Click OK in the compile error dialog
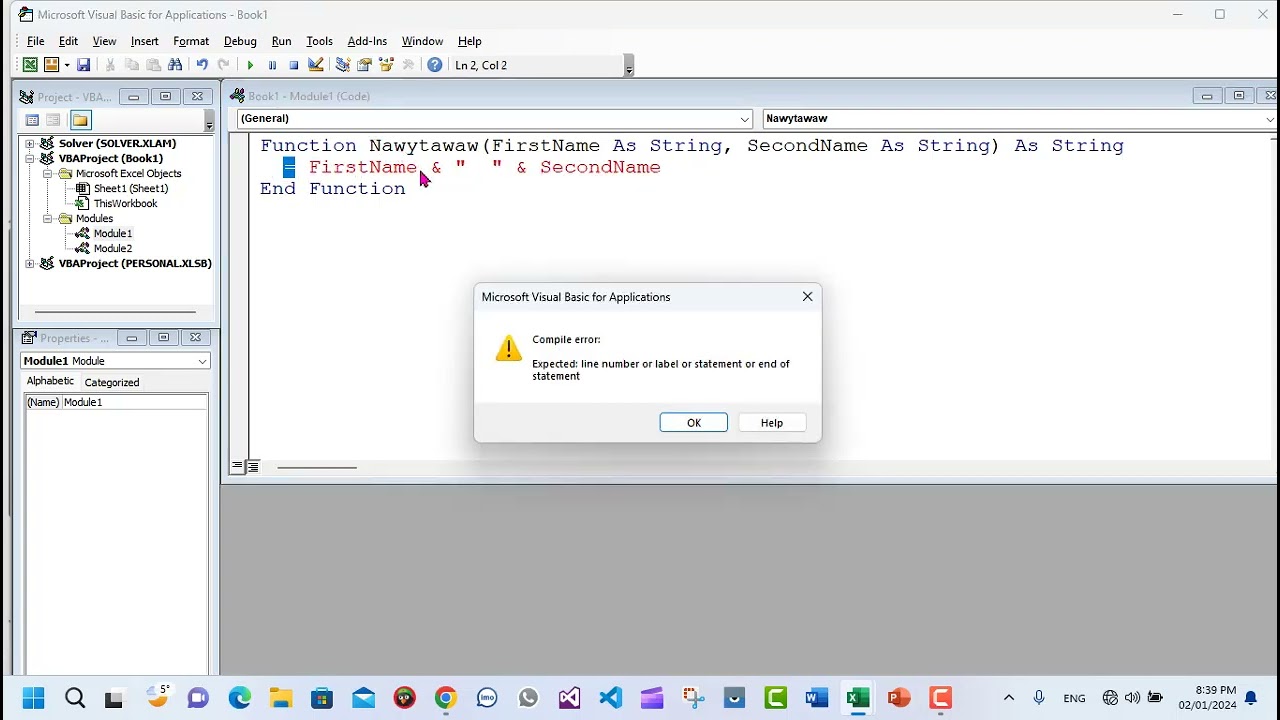This screenshot has width=1280, height=720. click(x=694, y=423)
